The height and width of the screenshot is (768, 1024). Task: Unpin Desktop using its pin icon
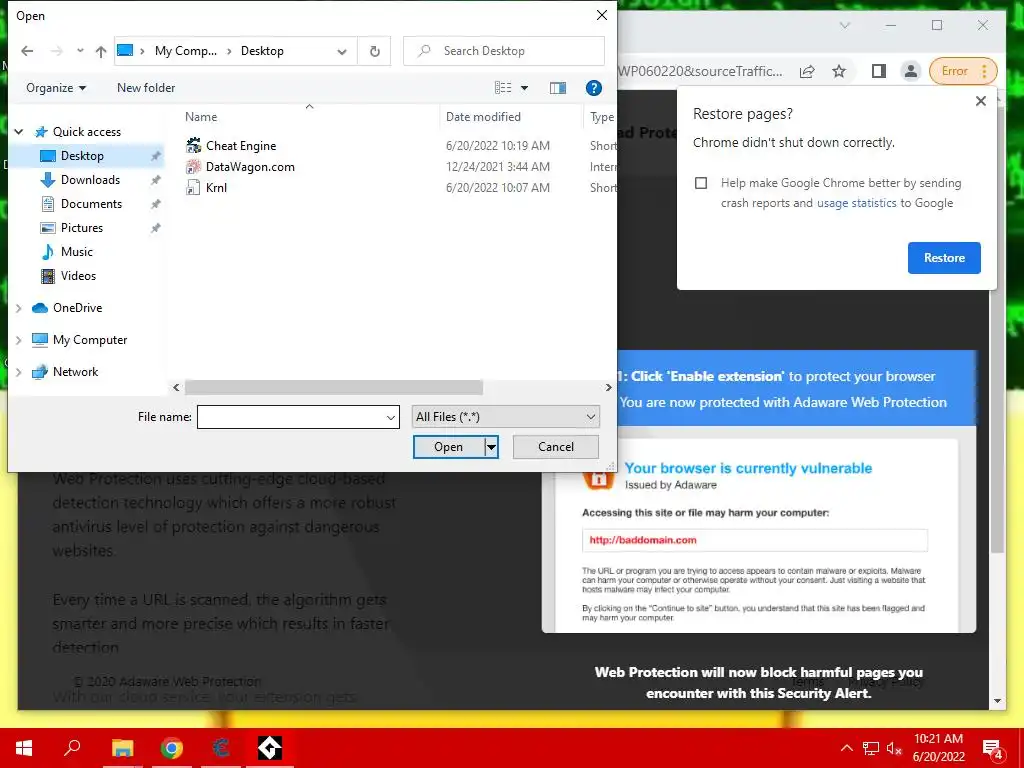(155, 156)
